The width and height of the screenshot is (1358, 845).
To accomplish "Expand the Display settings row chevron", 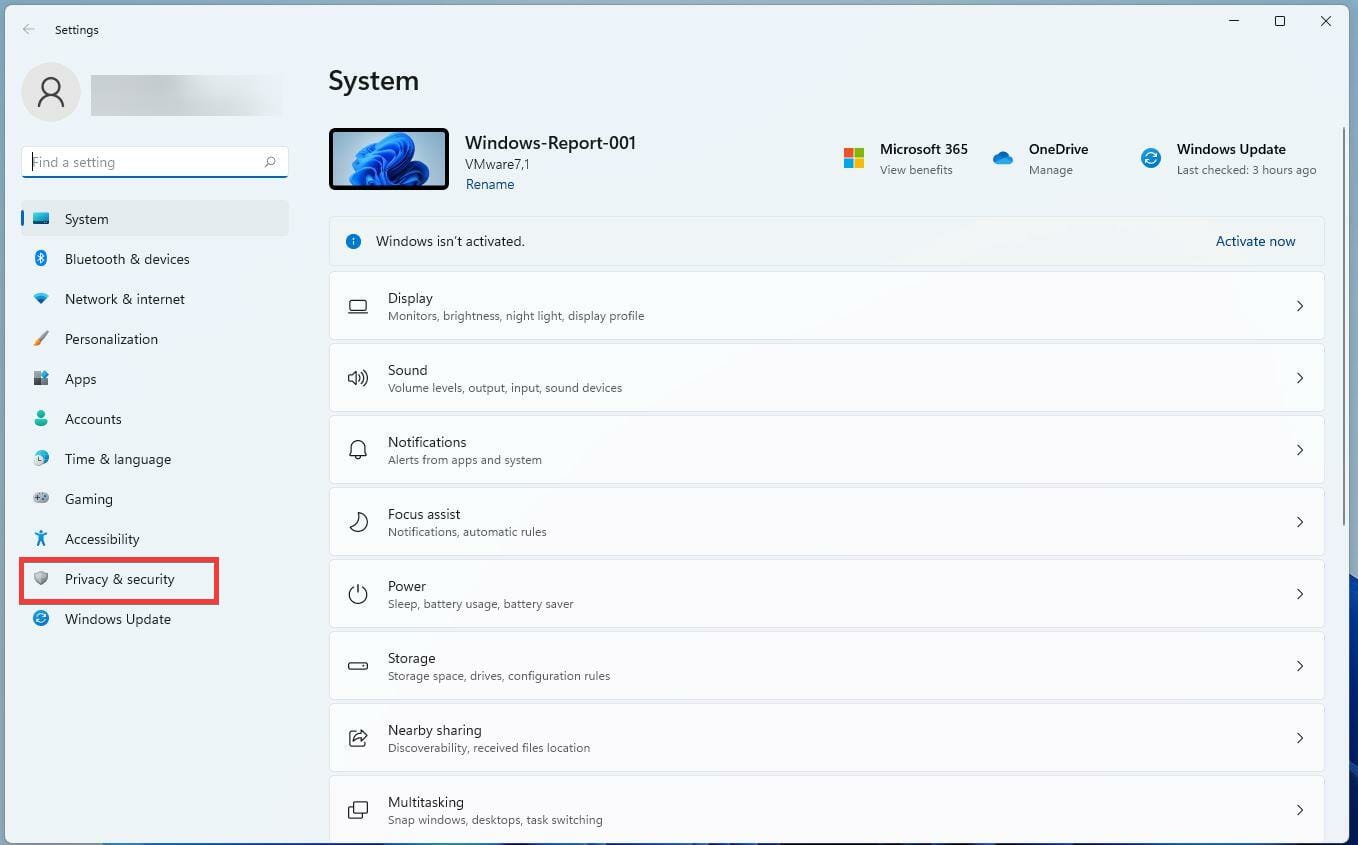I will pyautogui.click(x=1300, y=306).
